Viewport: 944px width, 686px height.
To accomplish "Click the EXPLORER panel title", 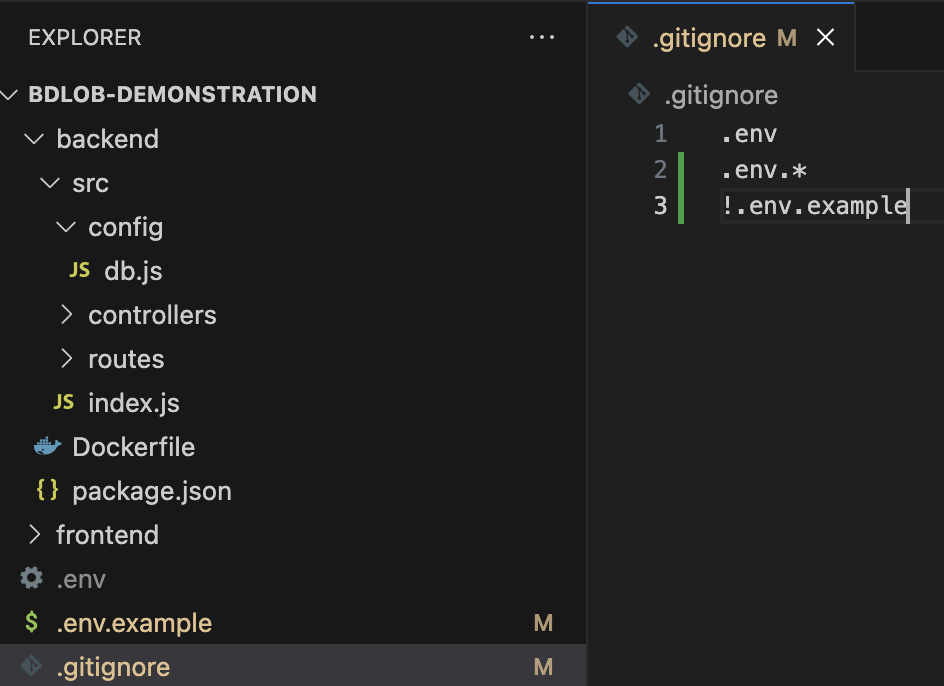I will pyautogui.click(x=85, y=37).
